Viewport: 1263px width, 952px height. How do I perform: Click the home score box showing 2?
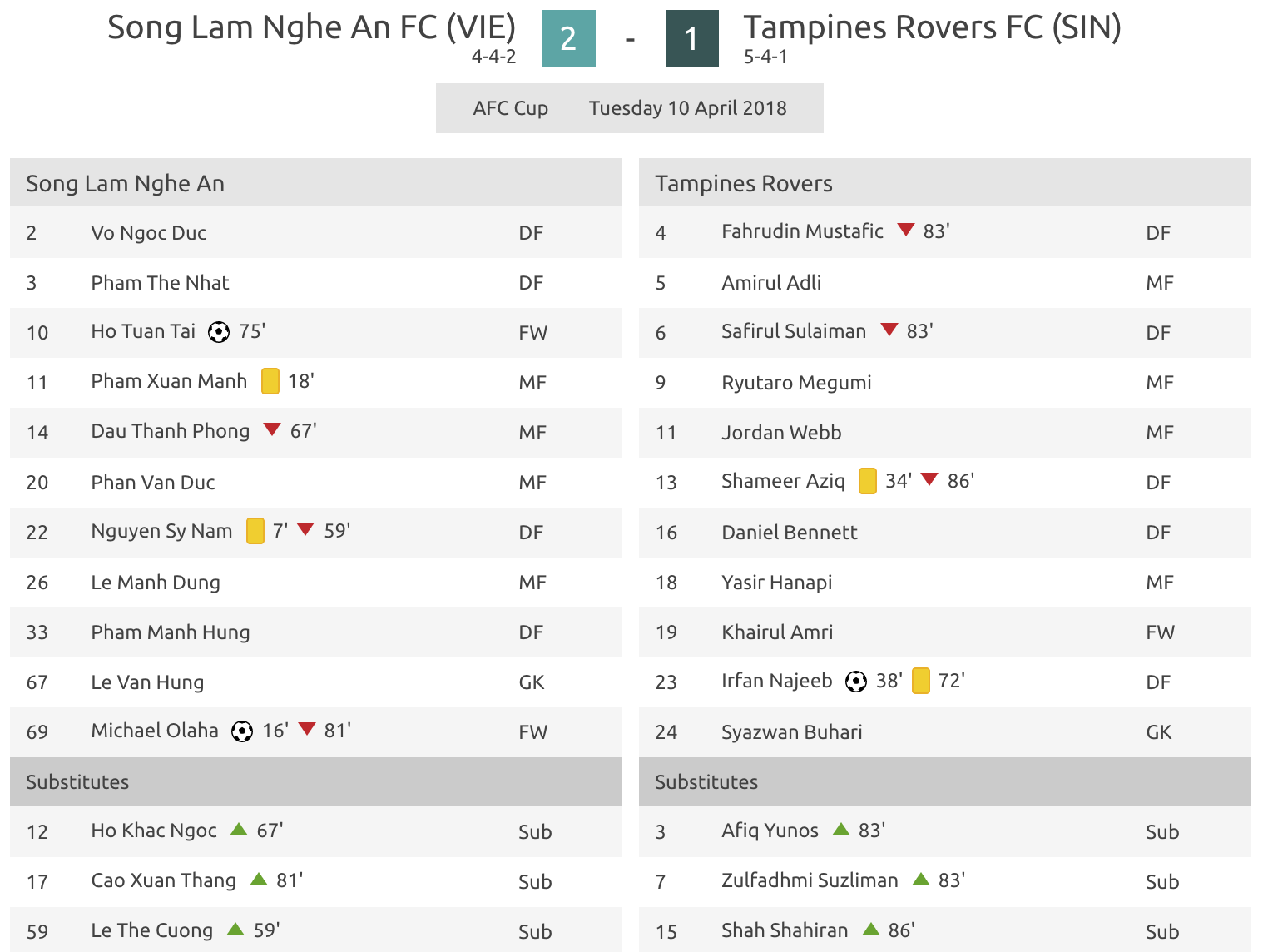pos(569,38)
